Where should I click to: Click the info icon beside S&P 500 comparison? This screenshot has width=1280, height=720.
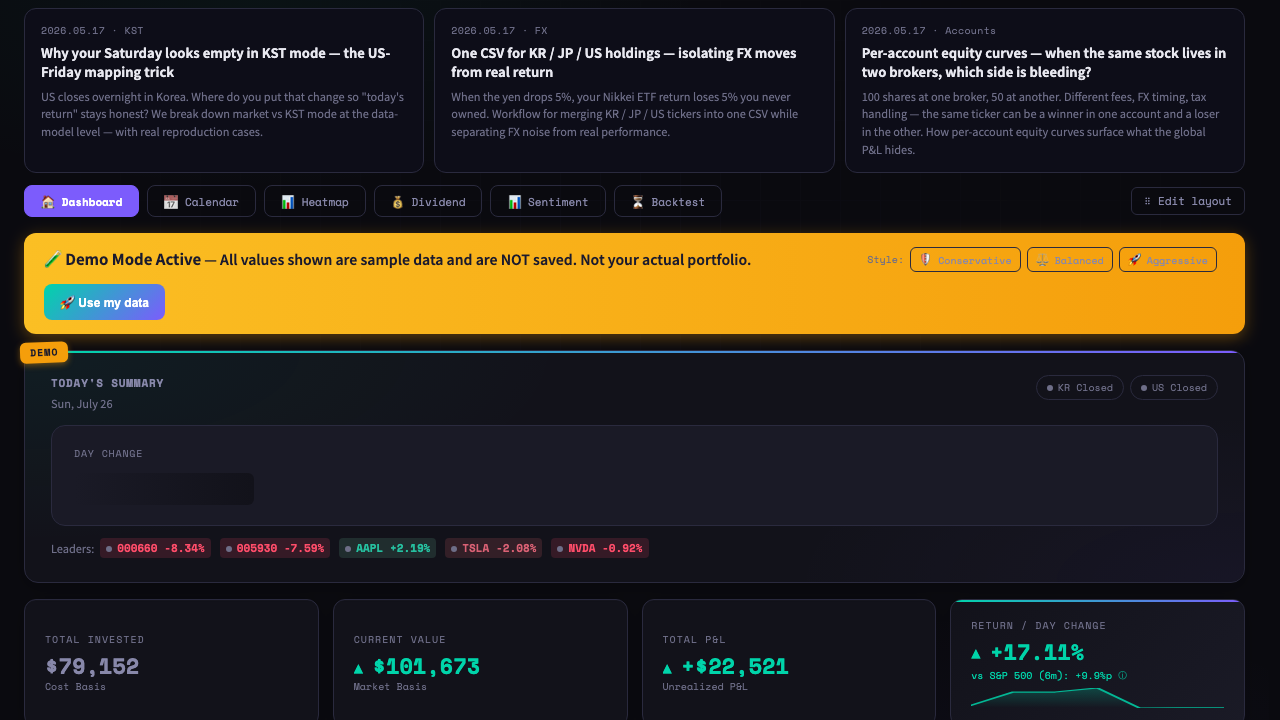tap(1122, 675)
